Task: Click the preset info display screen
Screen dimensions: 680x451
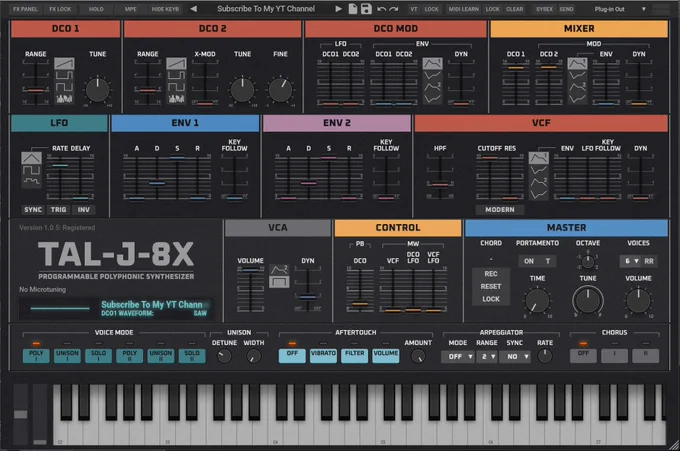Action: (x=116, y=308)
